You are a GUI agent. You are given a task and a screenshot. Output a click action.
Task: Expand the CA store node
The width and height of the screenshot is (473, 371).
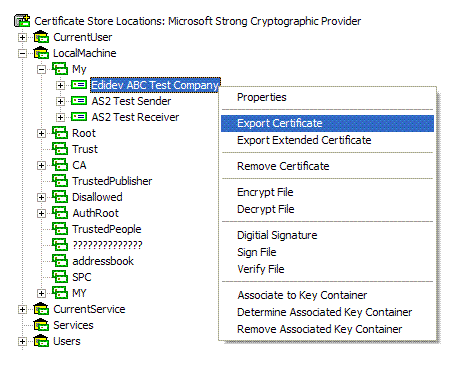click(41, 165)
